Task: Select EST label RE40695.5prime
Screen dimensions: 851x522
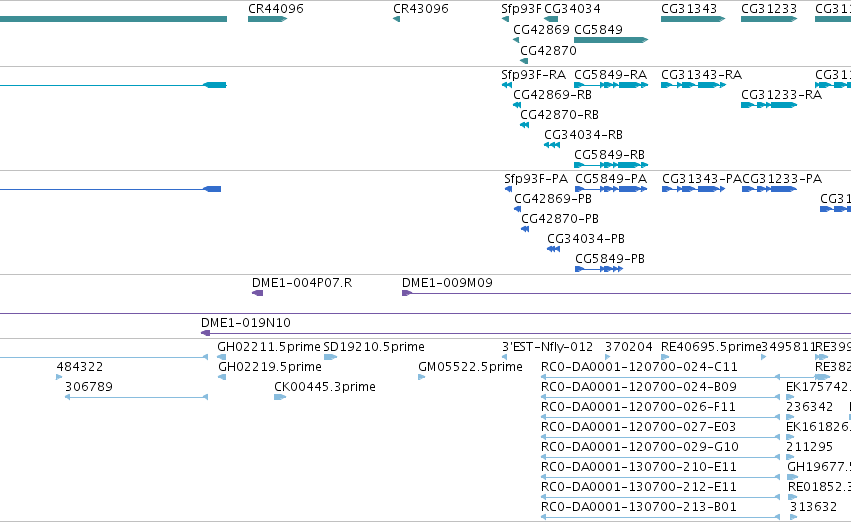Action: (711, 347)
